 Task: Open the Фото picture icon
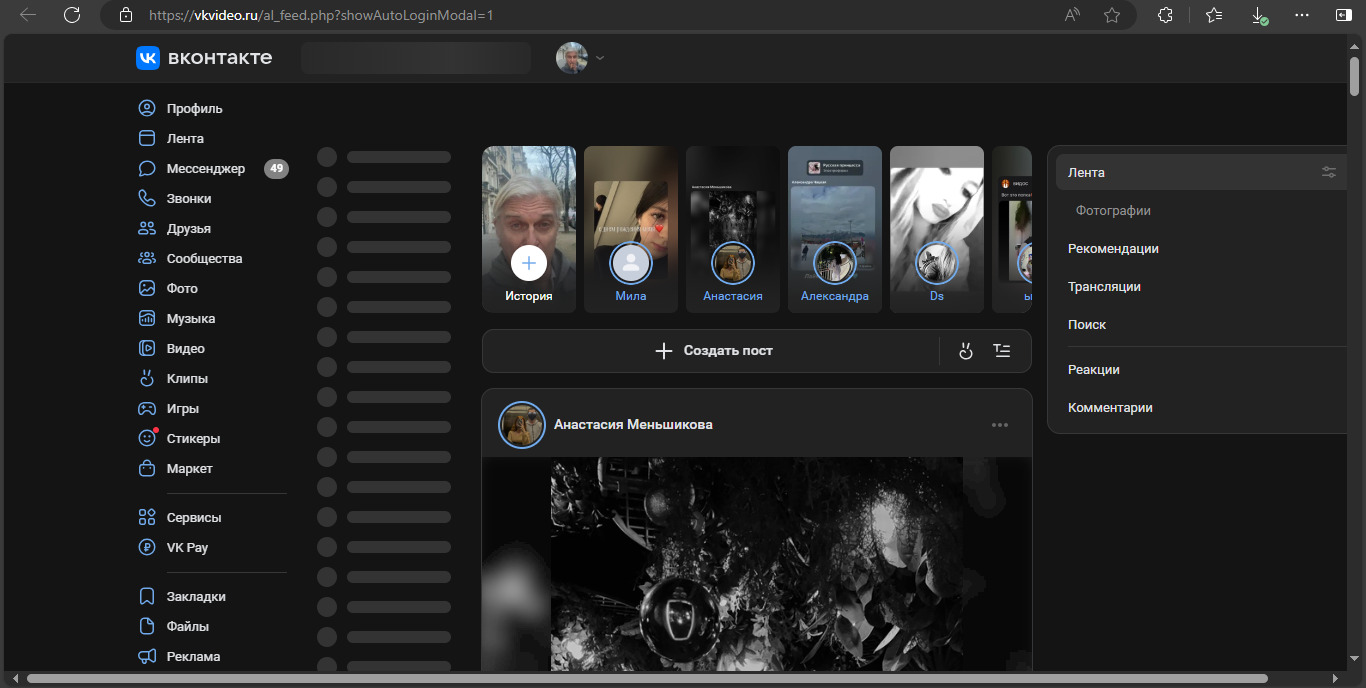click(x=147, y=288)
